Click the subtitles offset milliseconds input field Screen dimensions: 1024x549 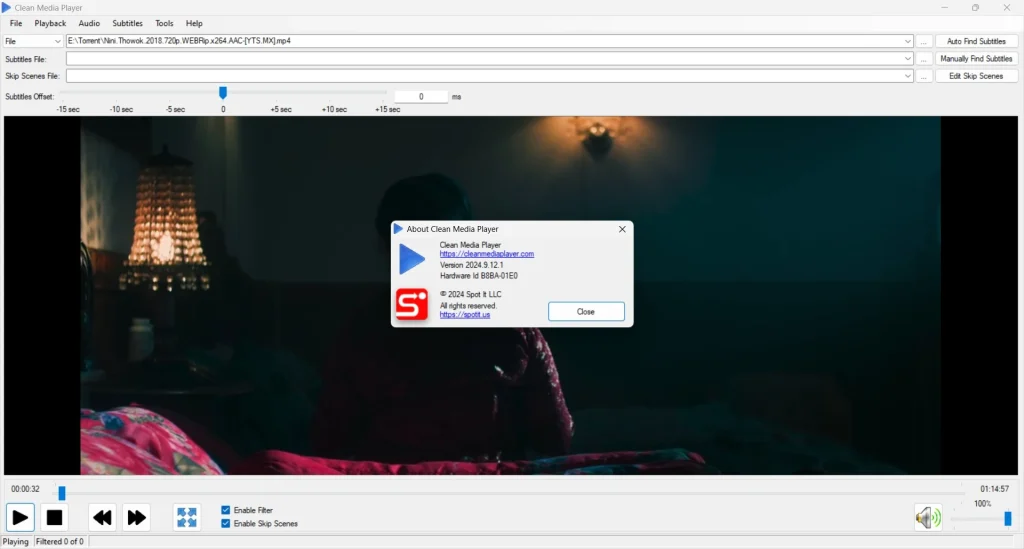click(420, 97)
